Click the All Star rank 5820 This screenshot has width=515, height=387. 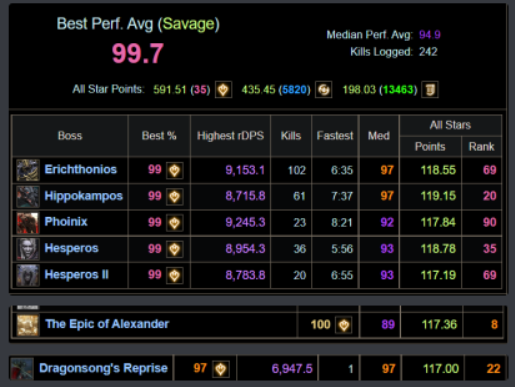click(293, 90)
